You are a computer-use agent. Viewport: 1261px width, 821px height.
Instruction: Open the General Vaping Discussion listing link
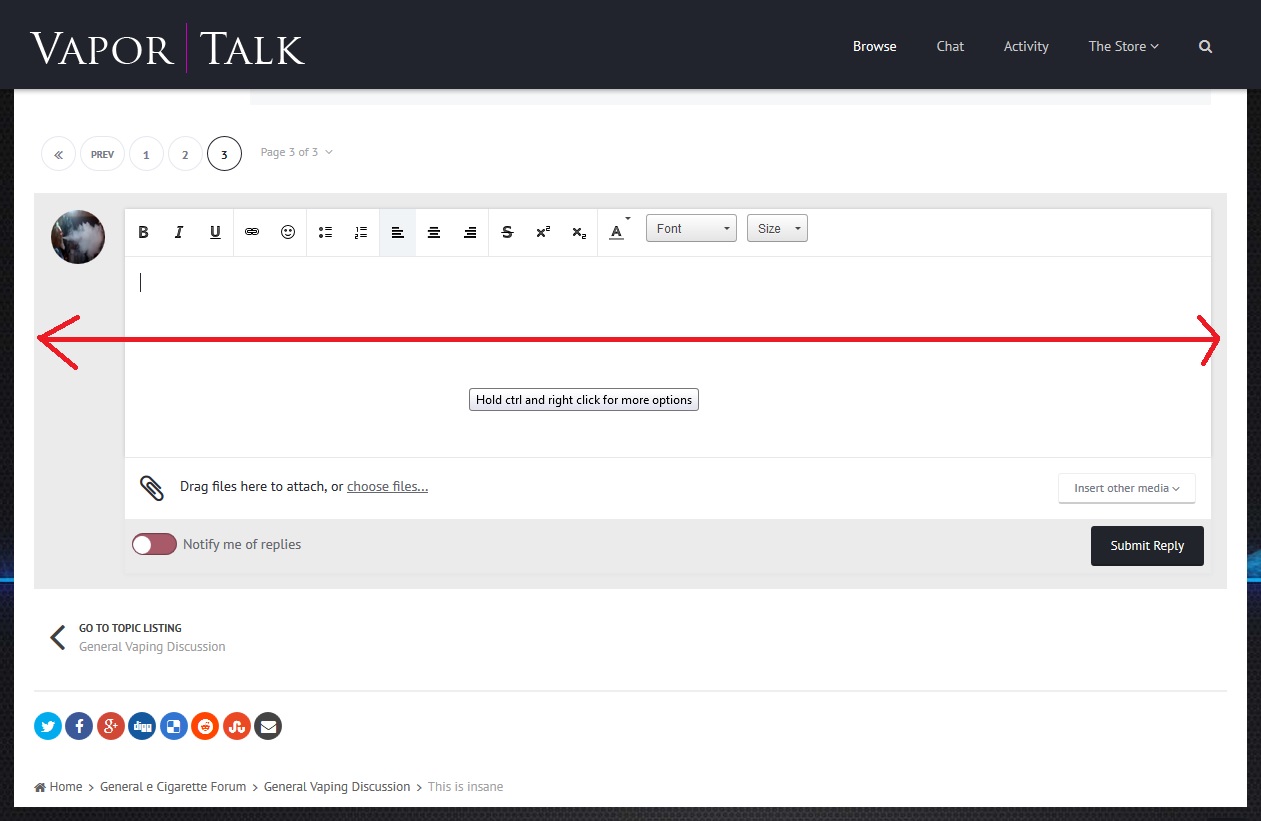(152, 647)
